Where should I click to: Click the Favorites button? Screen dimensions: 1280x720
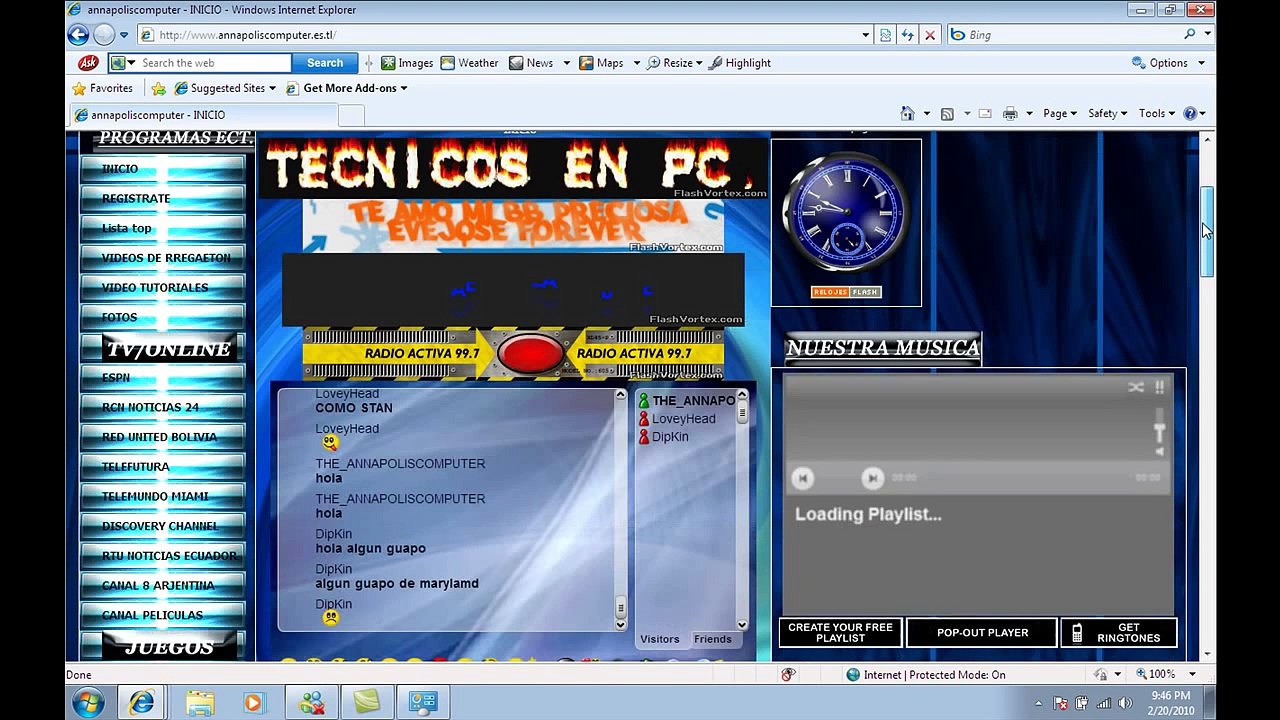pos(102,88)
